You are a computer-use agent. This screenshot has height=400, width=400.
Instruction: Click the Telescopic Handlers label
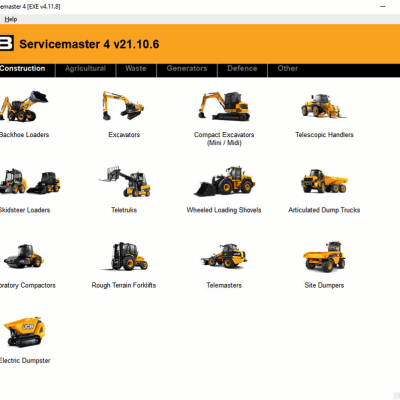click(324, 135)
